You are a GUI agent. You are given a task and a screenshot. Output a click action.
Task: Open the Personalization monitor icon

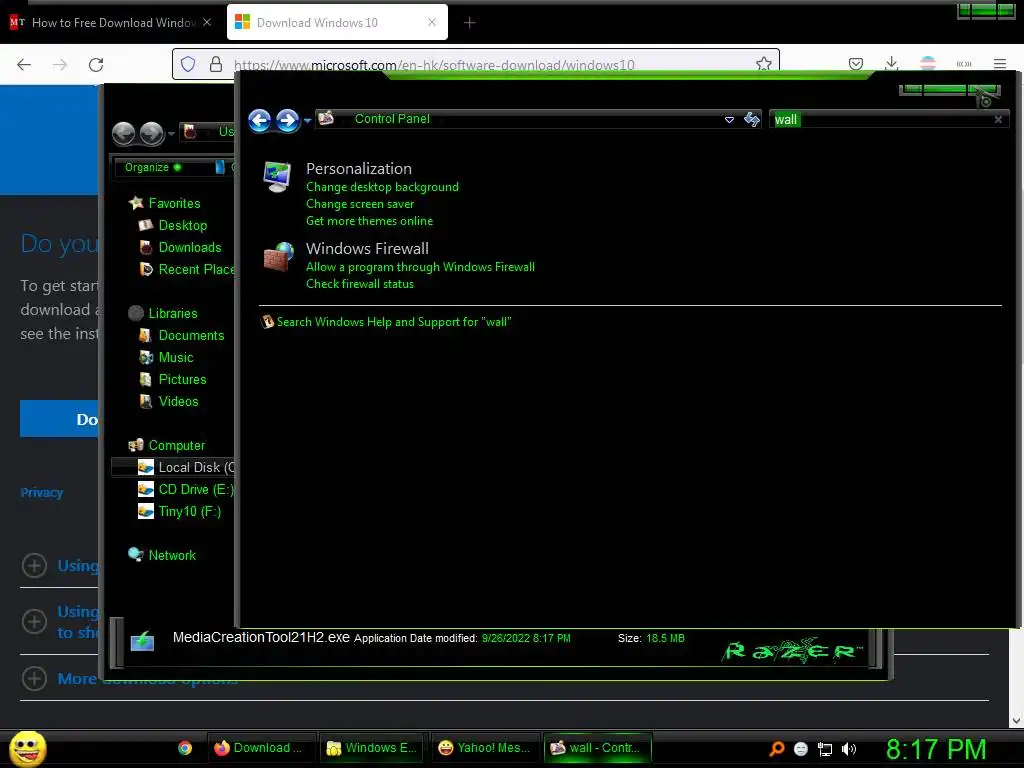click(278, 176)
